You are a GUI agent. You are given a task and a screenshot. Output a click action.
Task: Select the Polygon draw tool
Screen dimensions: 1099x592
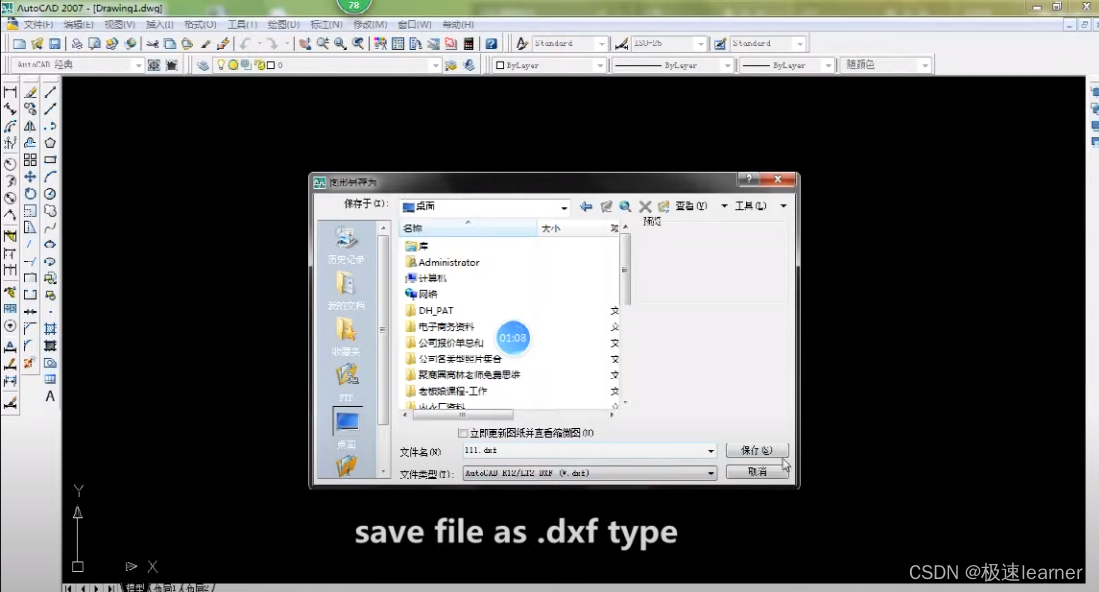pos(50,143)
